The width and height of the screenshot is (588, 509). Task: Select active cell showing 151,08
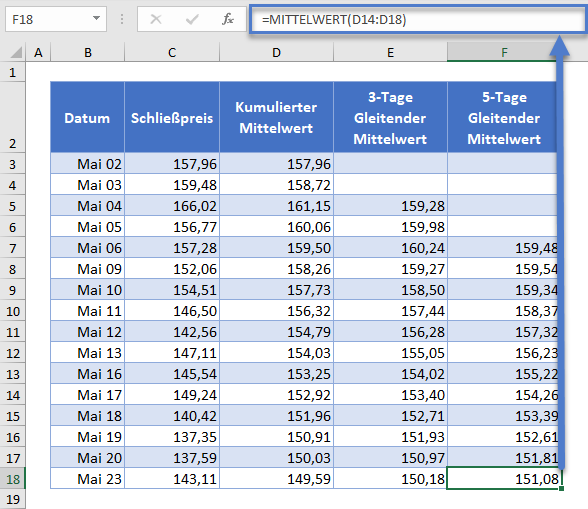(x=504, y=479)
